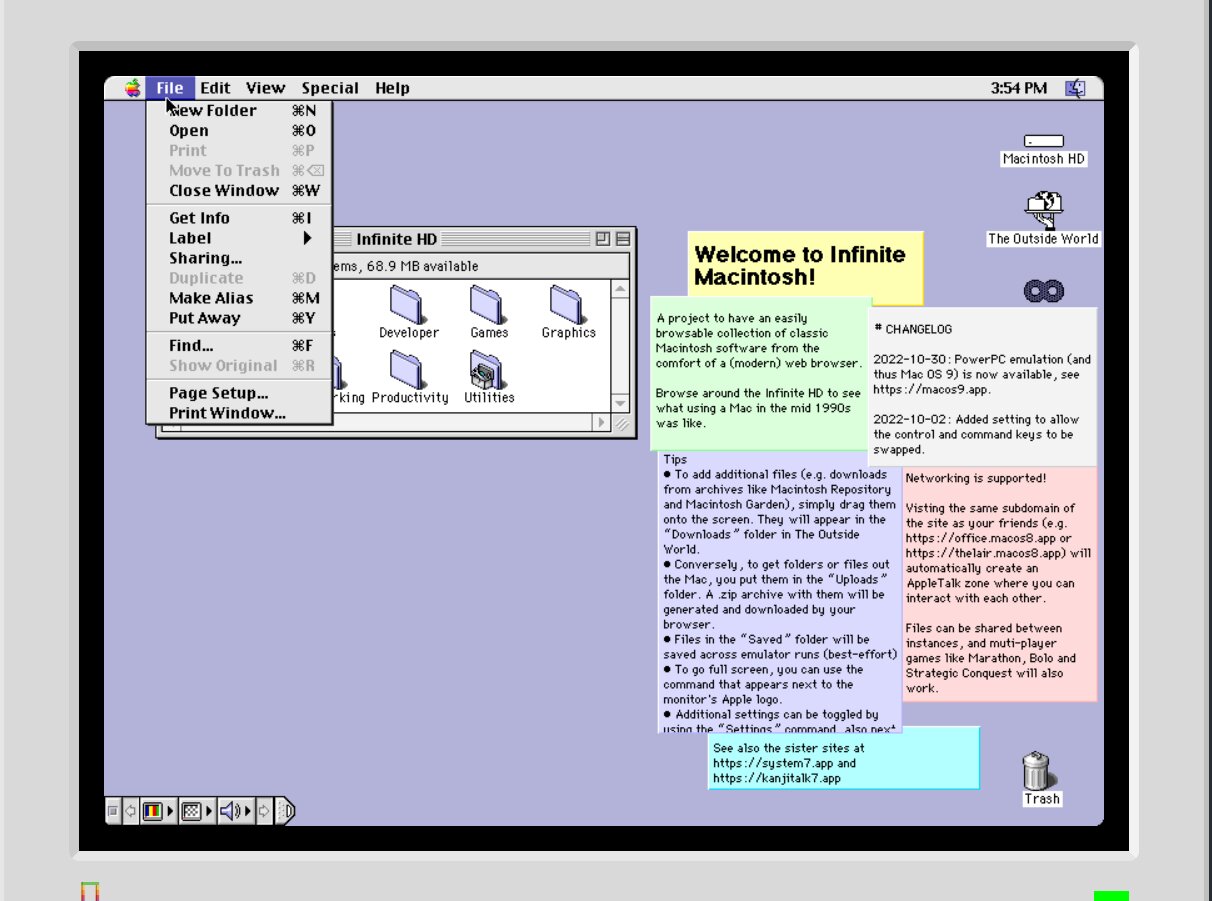Choose Get Info in File menu
Viewport: 1212px width, 901px height.
(x=239, y=218)
